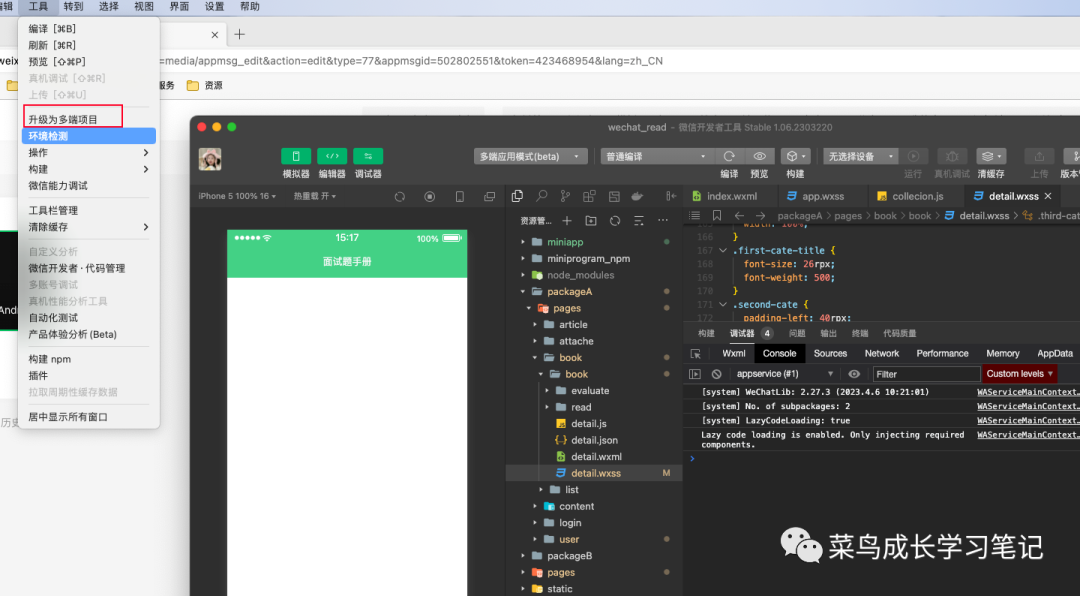Switch to the Sources devtools tab

tap(830, 353)
